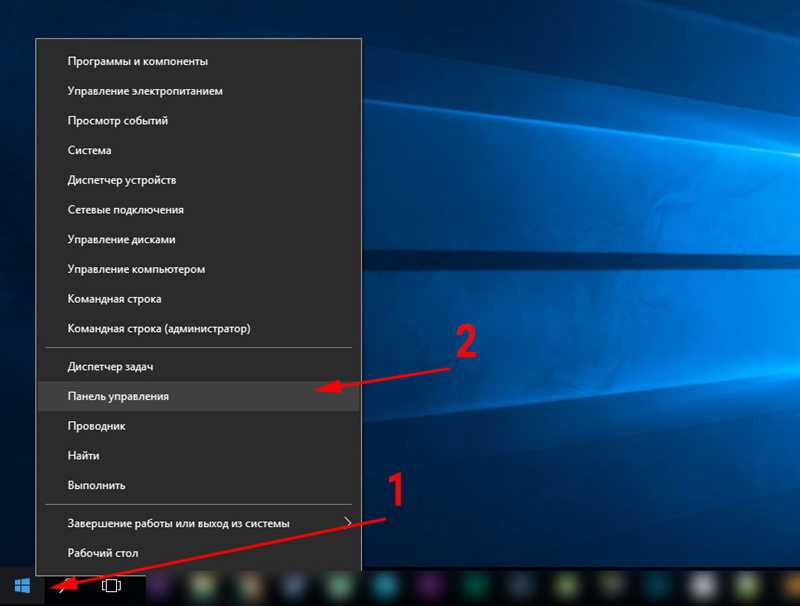Open Выполнить dialog entry
This screenshot has height=606, width=800.
(198, 485)
